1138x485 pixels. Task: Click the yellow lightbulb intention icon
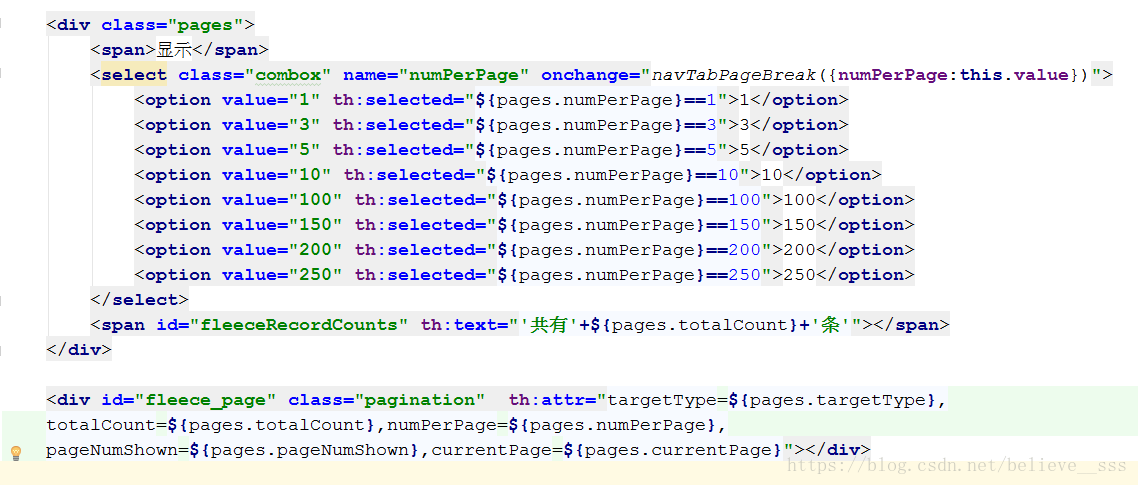pos(15,453)
